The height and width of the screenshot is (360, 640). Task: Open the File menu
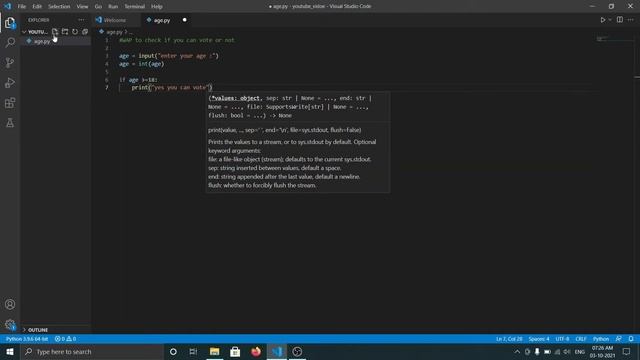[22, 6]
